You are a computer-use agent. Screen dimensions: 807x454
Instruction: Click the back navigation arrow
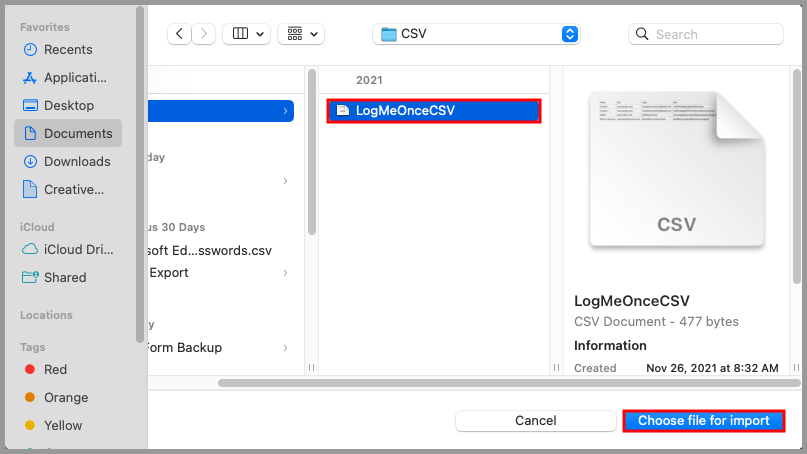pos(180,34)
